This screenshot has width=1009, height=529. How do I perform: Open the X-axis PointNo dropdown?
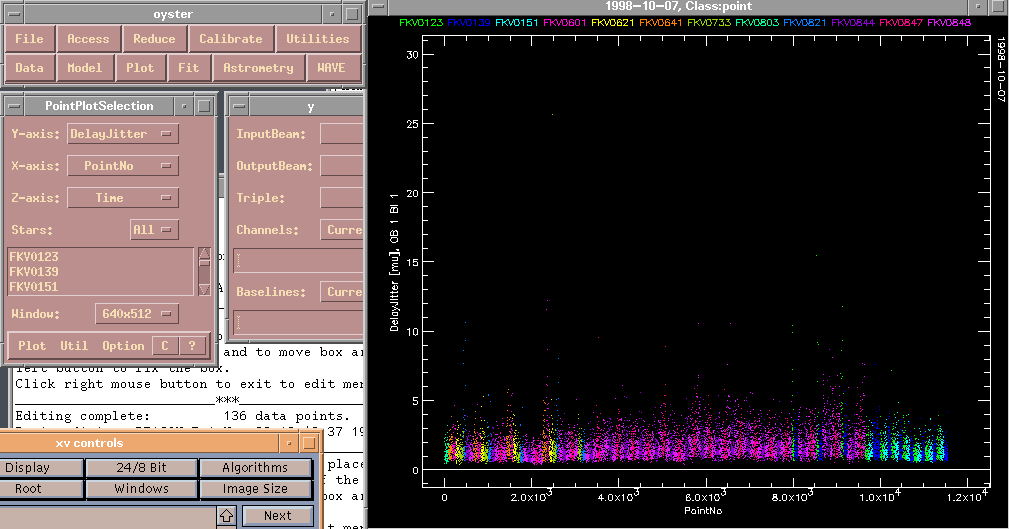(123, 166)
